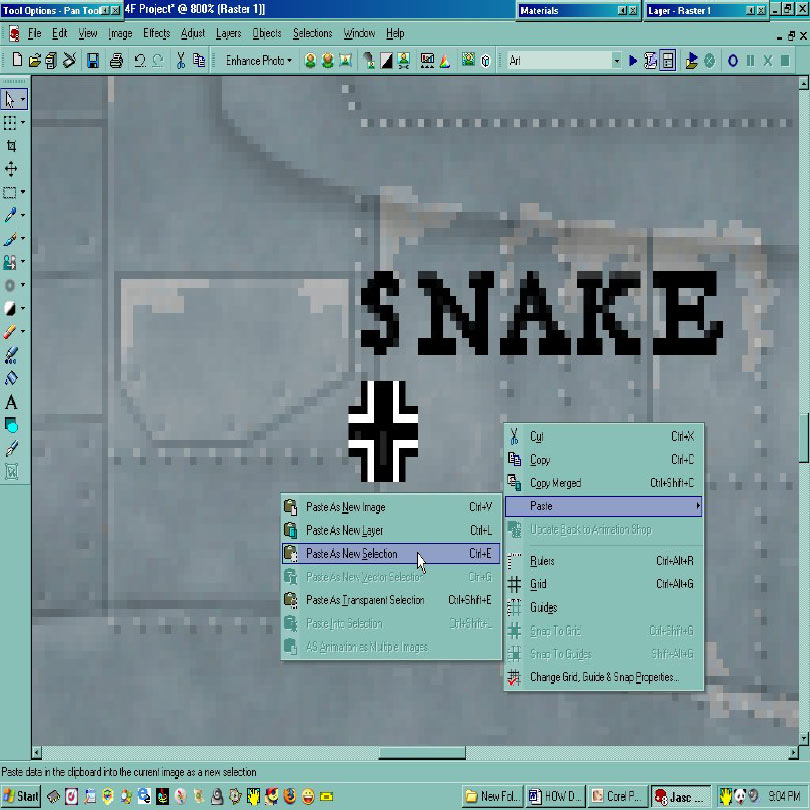Click the Edit Script toolbar icon

(650, 61)
